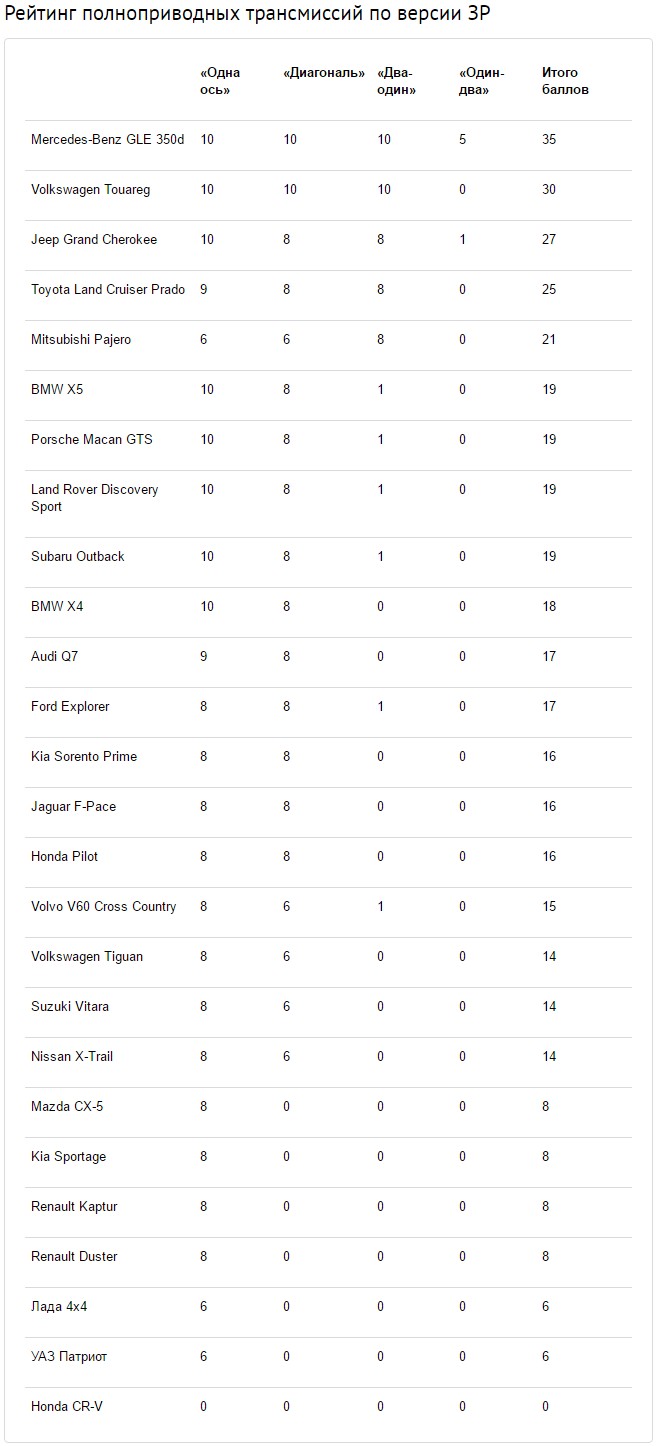
Task: Click the Porsche Macan GTS row name
Action: click(92, 440)
